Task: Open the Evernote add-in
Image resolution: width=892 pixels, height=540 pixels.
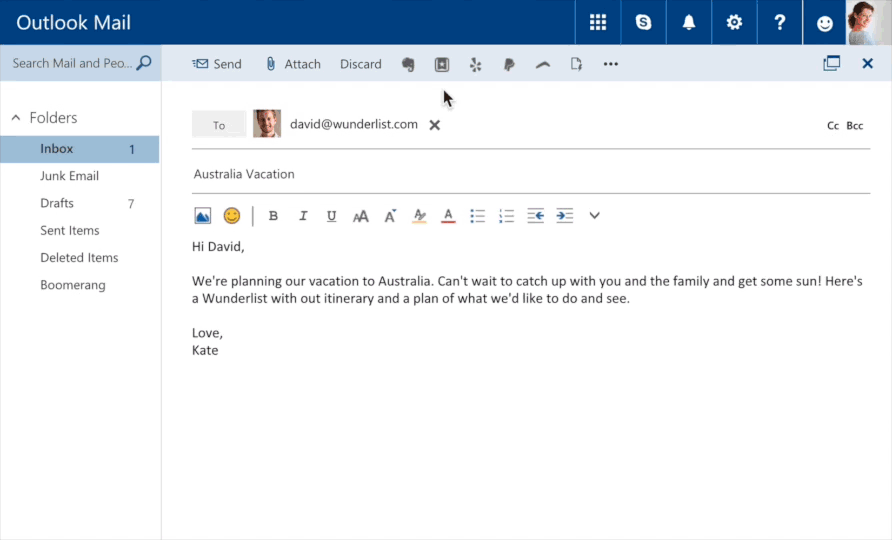Action: 408,64
